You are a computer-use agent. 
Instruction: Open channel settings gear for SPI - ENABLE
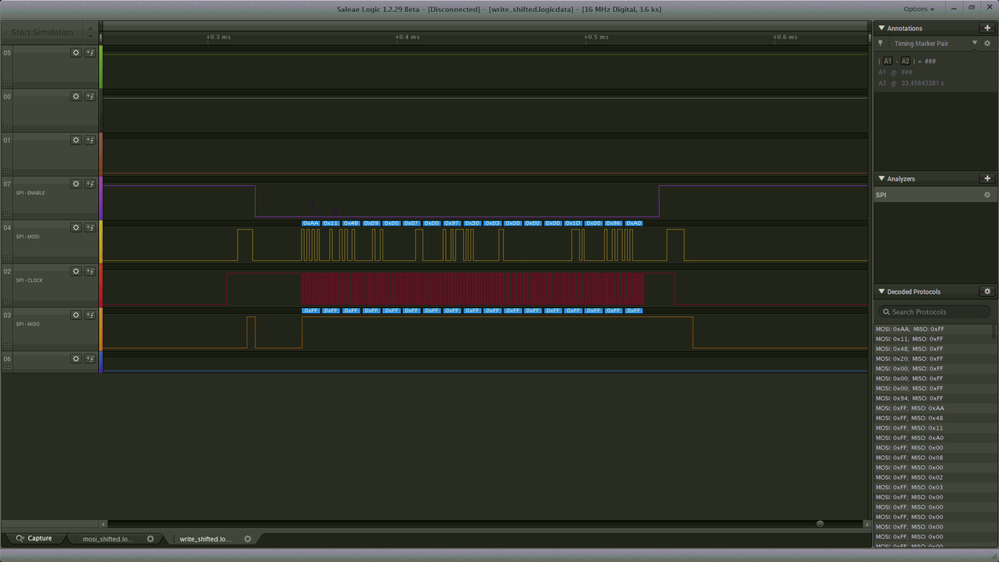click(76, 184)
